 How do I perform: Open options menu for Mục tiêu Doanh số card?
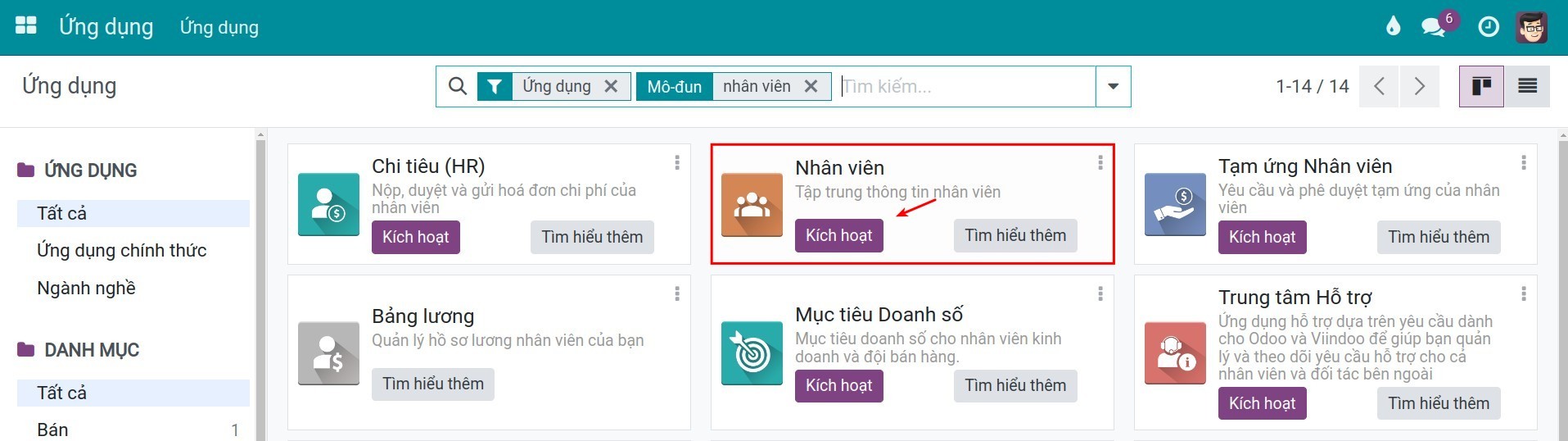coord(1100,293)
